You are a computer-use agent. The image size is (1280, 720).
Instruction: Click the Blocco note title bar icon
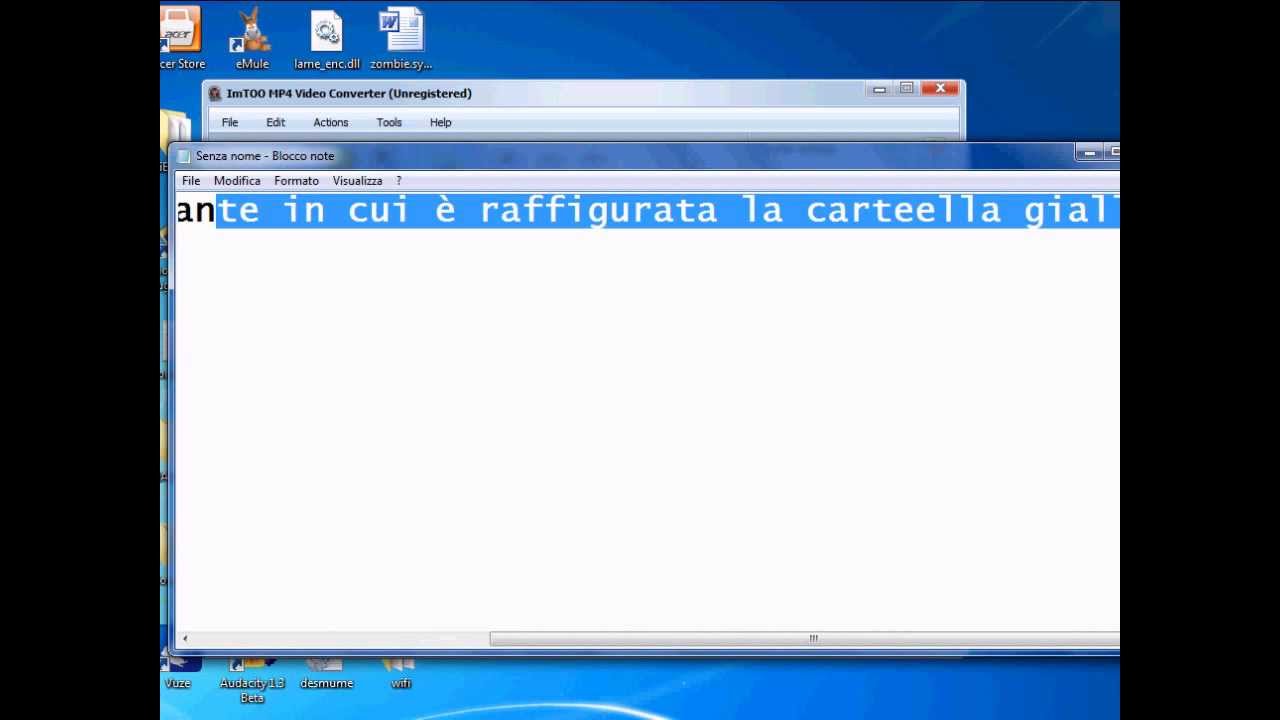point(184,156)
